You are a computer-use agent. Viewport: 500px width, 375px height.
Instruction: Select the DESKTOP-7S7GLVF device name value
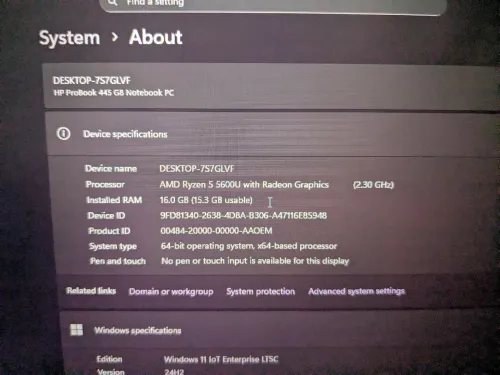pyautogui.click(x=197, y=169)
